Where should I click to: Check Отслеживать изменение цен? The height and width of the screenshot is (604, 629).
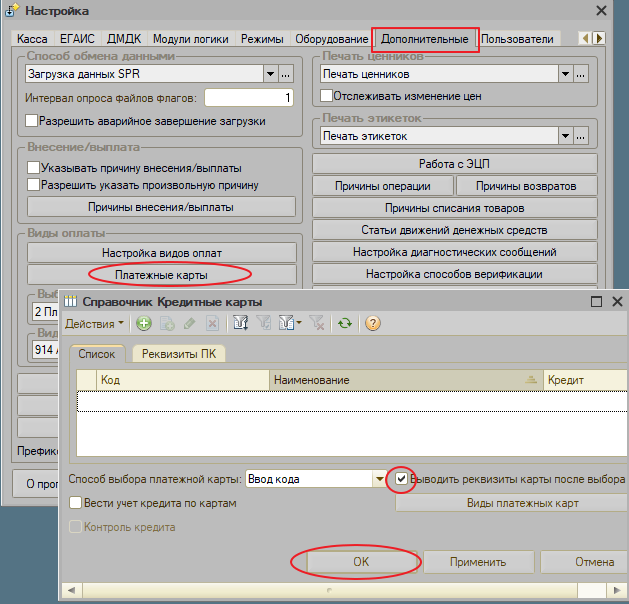point(326,96)
